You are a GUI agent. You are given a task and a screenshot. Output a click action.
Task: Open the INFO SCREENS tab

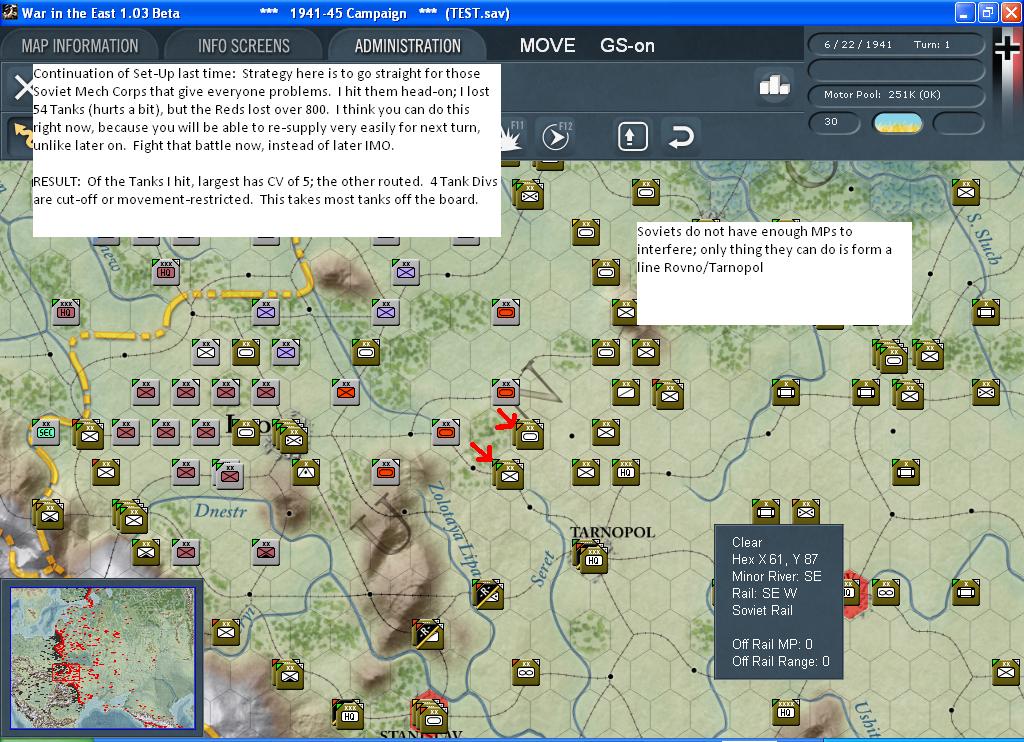[244, 46]
